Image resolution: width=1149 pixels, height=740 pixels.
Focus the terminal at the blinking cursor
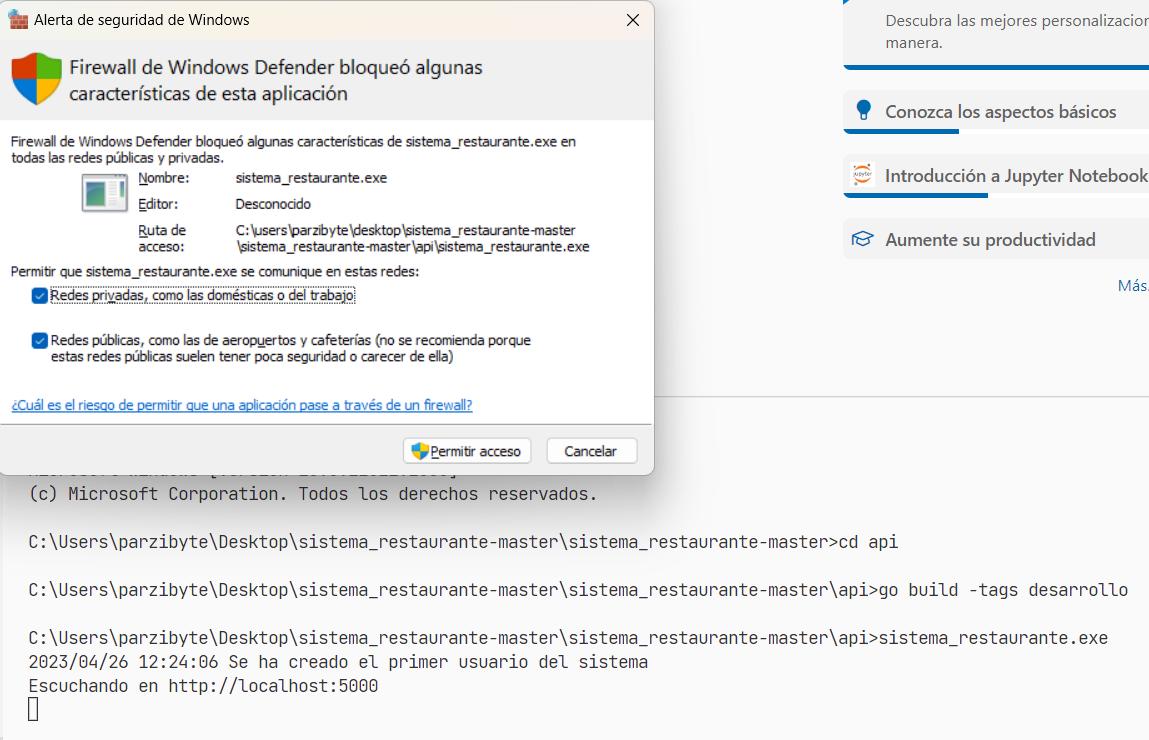[x=33, y=709]
